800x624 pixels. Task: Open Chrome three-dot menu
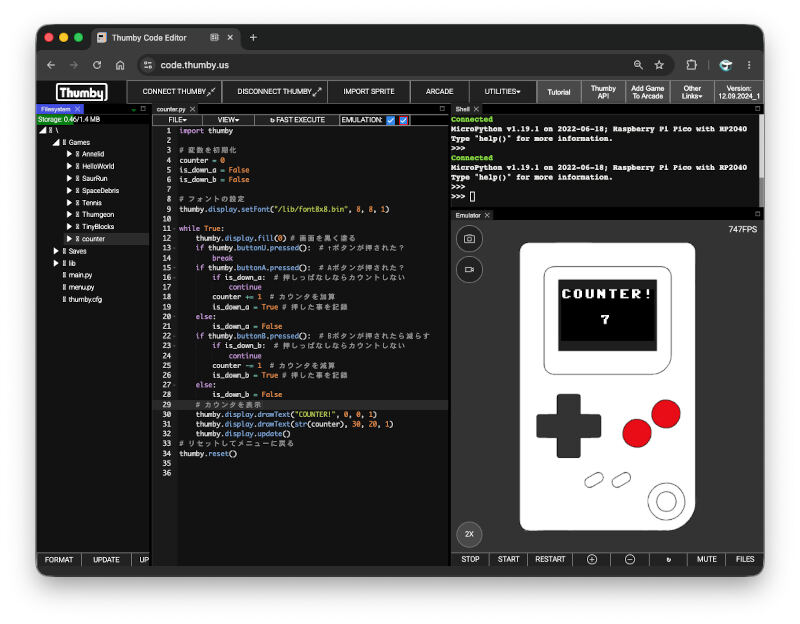click(x=749, y=65)
